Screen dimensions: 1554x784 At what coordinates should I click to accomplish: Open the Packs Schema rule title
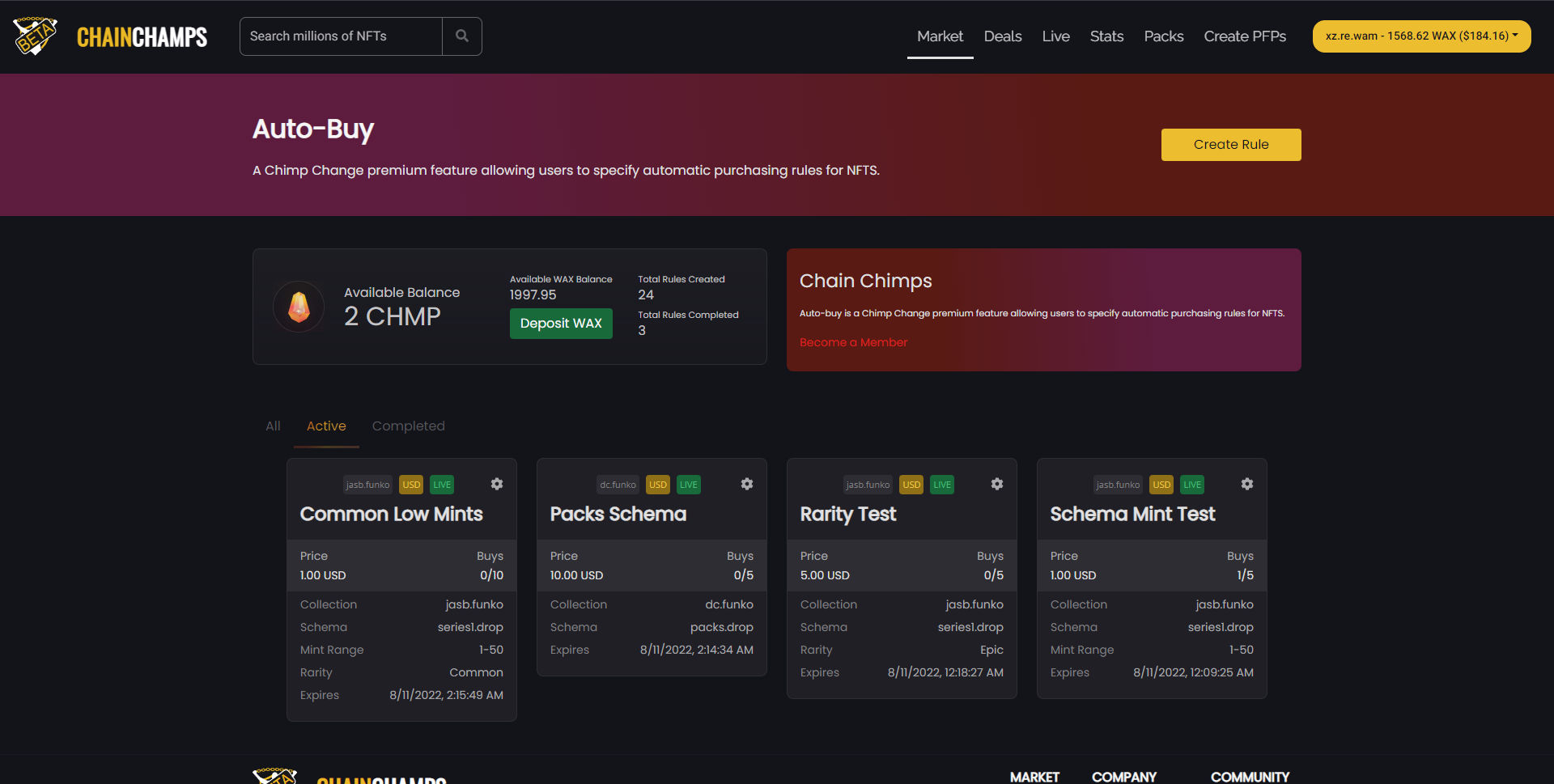pos(618,514)
